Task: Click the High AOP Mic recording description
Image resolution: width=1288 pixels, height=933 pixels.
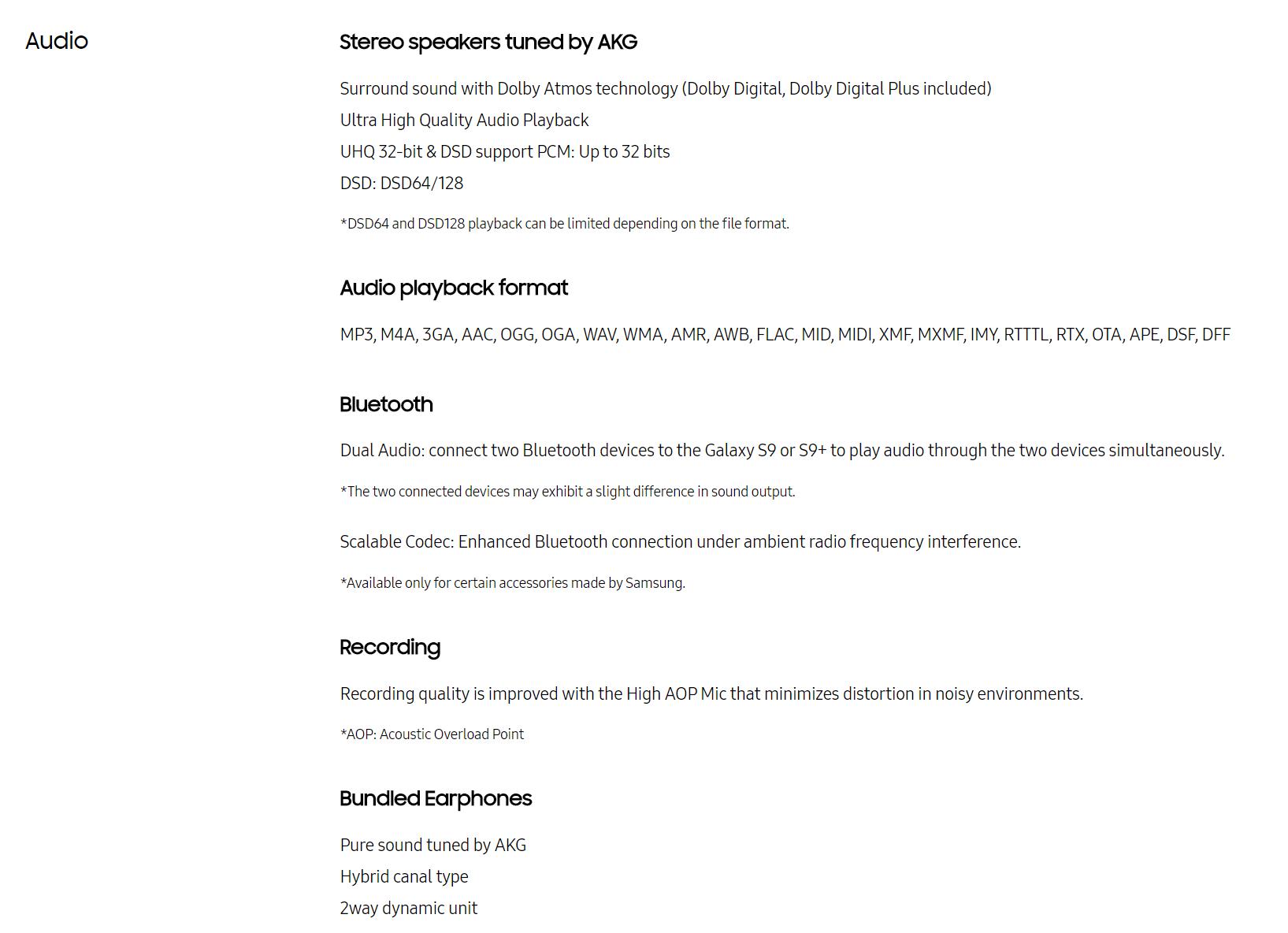Action: tap(711, 693)
